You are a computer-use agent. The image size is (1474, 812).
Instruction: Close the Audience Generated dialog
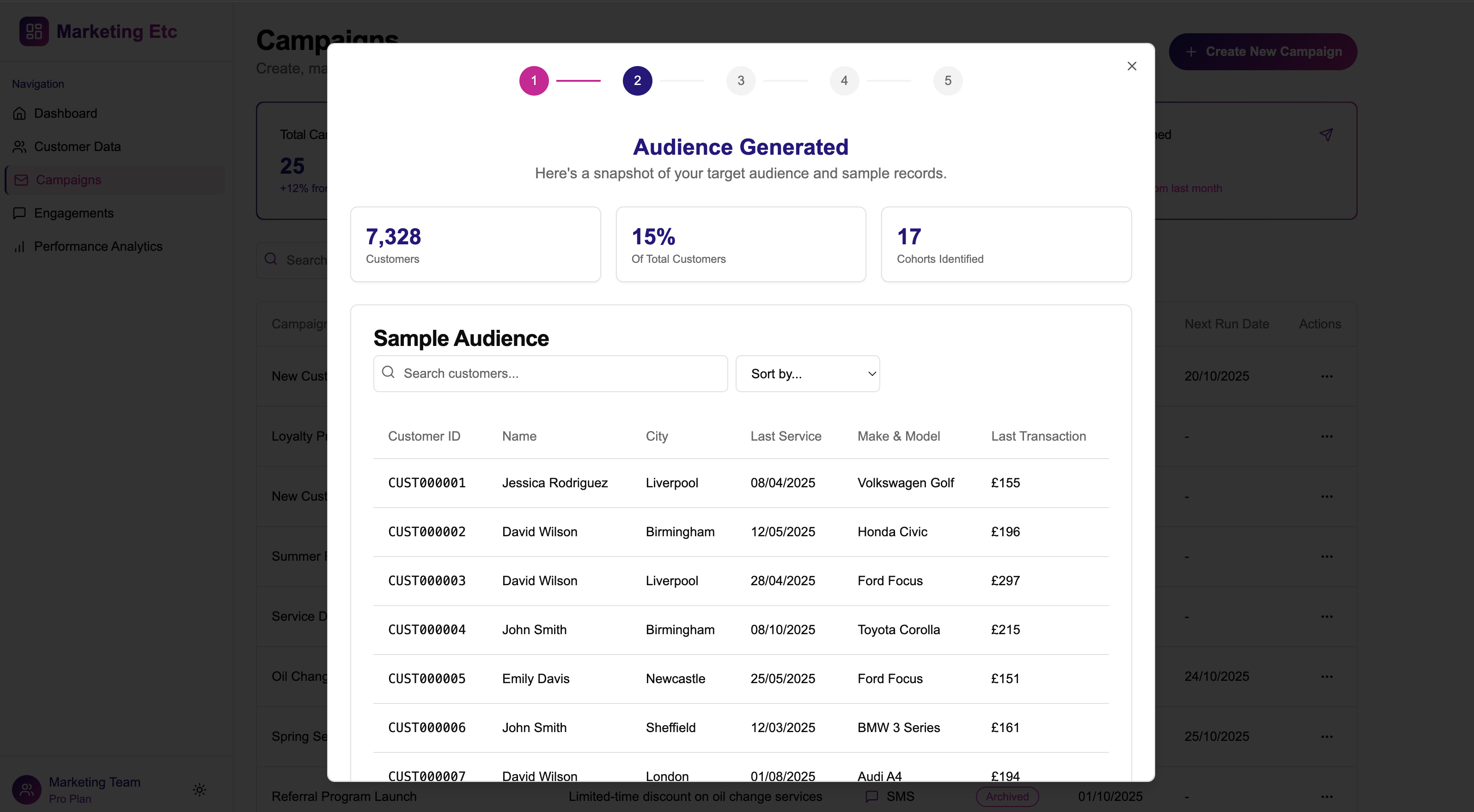1132,66
